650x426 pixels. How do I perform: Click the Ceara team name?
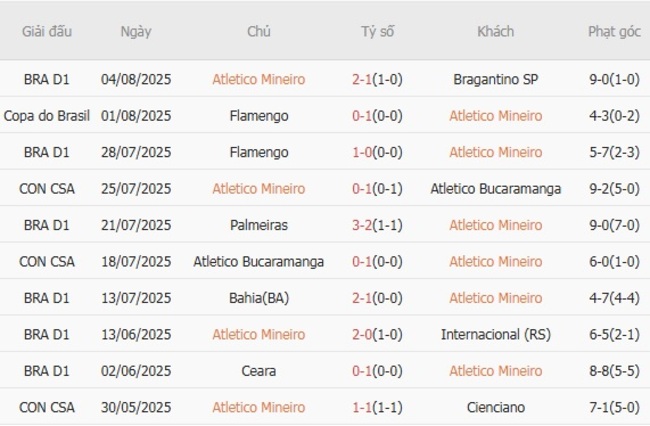tap(259, 371)
